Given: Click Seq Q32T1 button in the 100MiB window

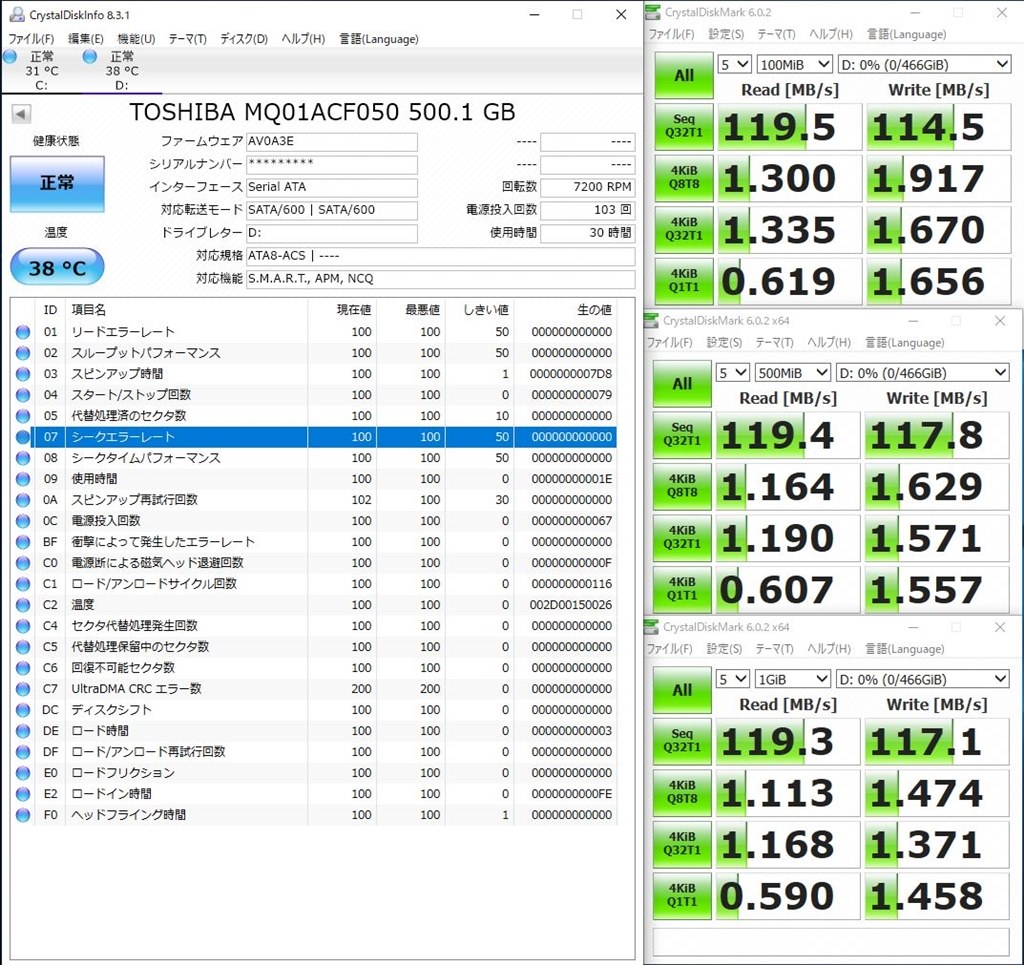Looking at the screenshot, I should 684,126.
